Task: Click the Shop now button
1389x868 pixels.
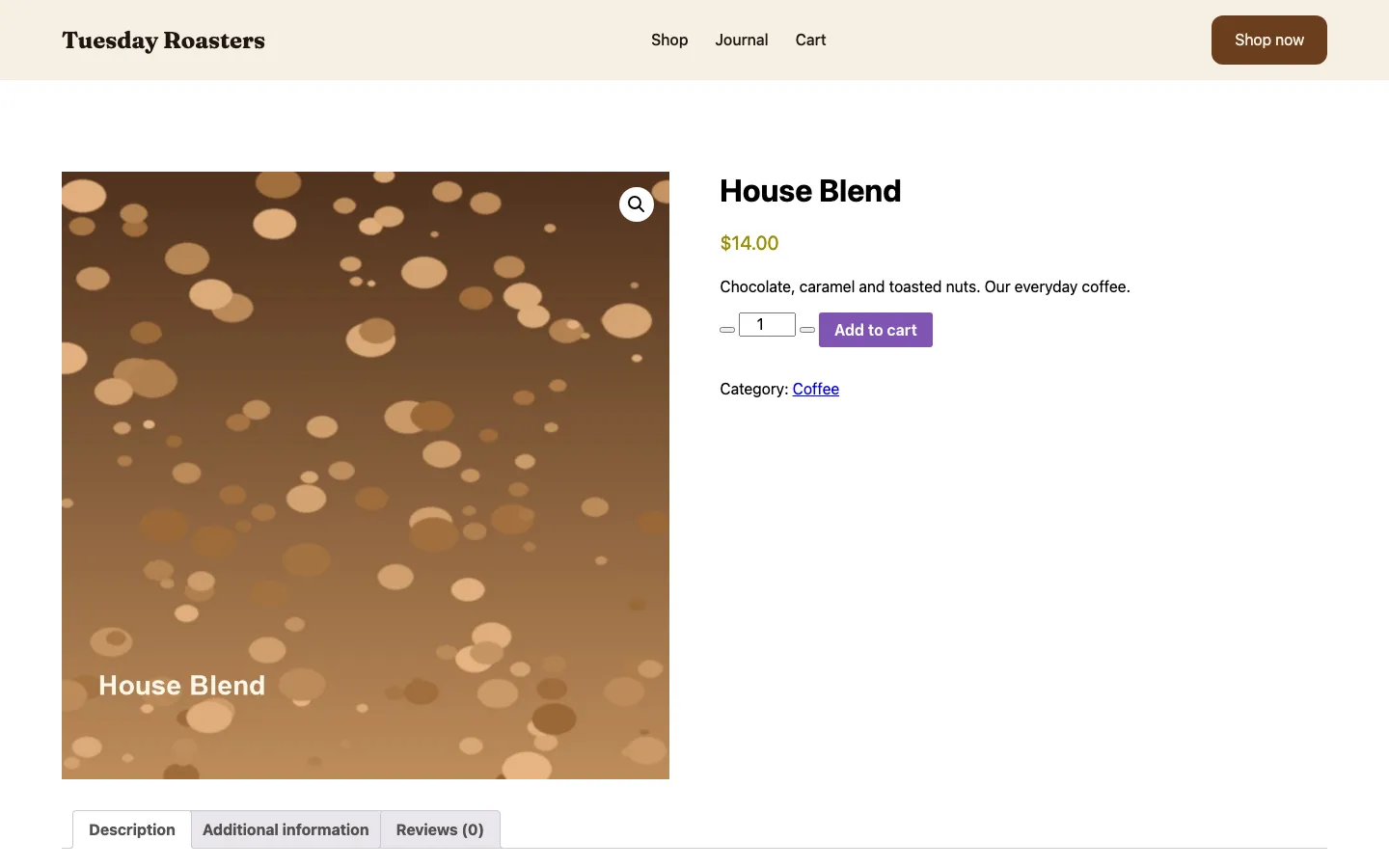Action: [x=1269, y=40]
